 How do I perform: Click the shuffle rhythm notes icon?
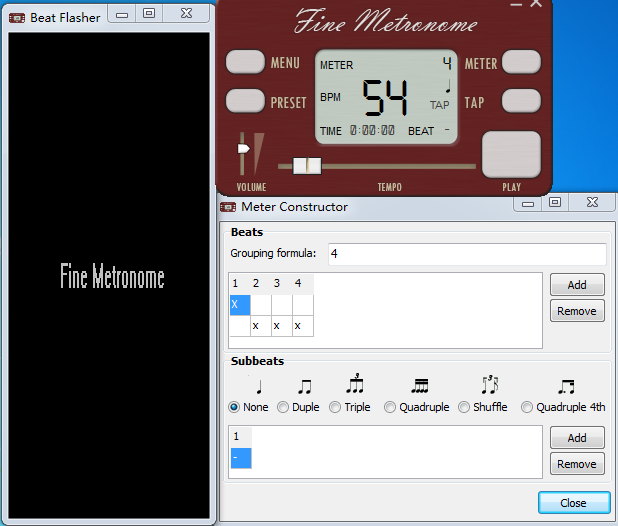(488, 385)
